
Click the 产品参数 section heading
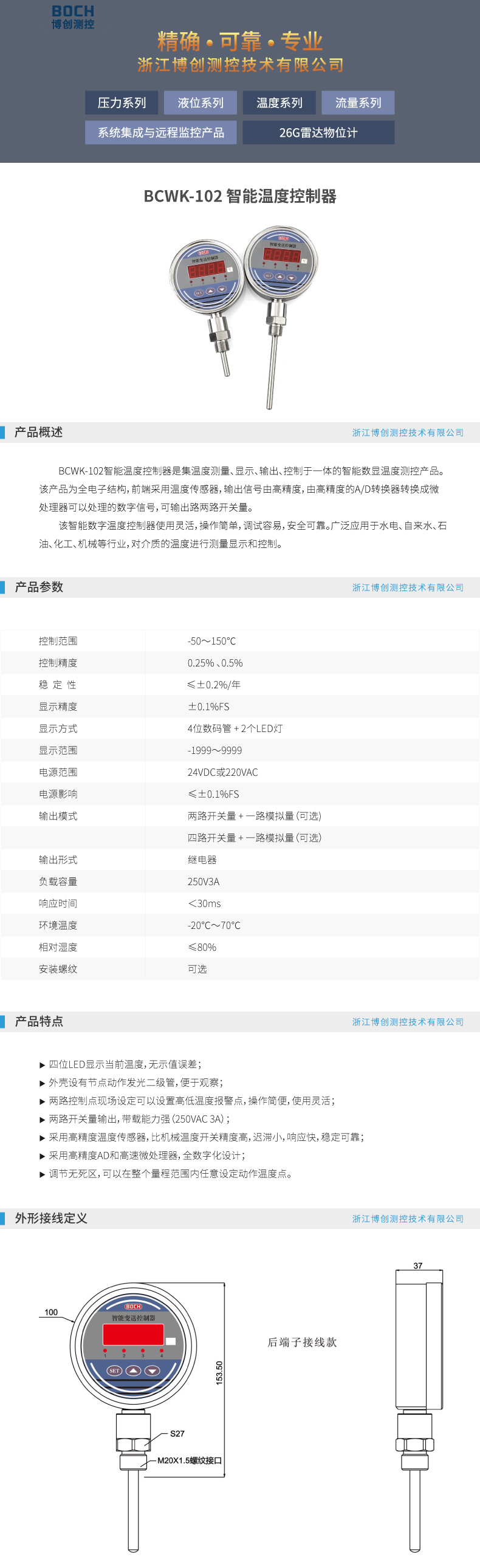click(38, 587)
